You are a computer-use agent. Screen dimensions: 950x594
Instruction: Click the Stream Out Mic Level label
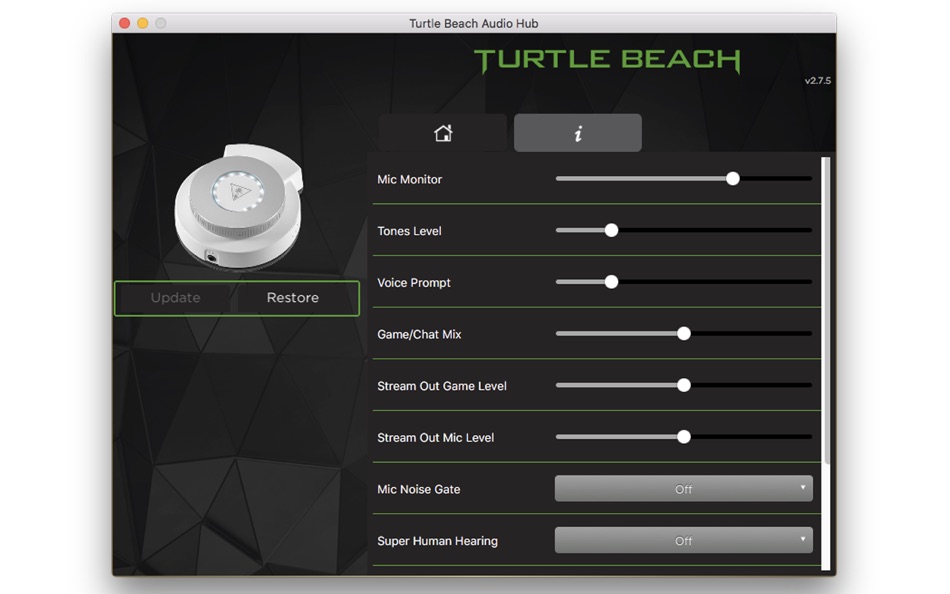pyautogui.click(x=436, y=438)
